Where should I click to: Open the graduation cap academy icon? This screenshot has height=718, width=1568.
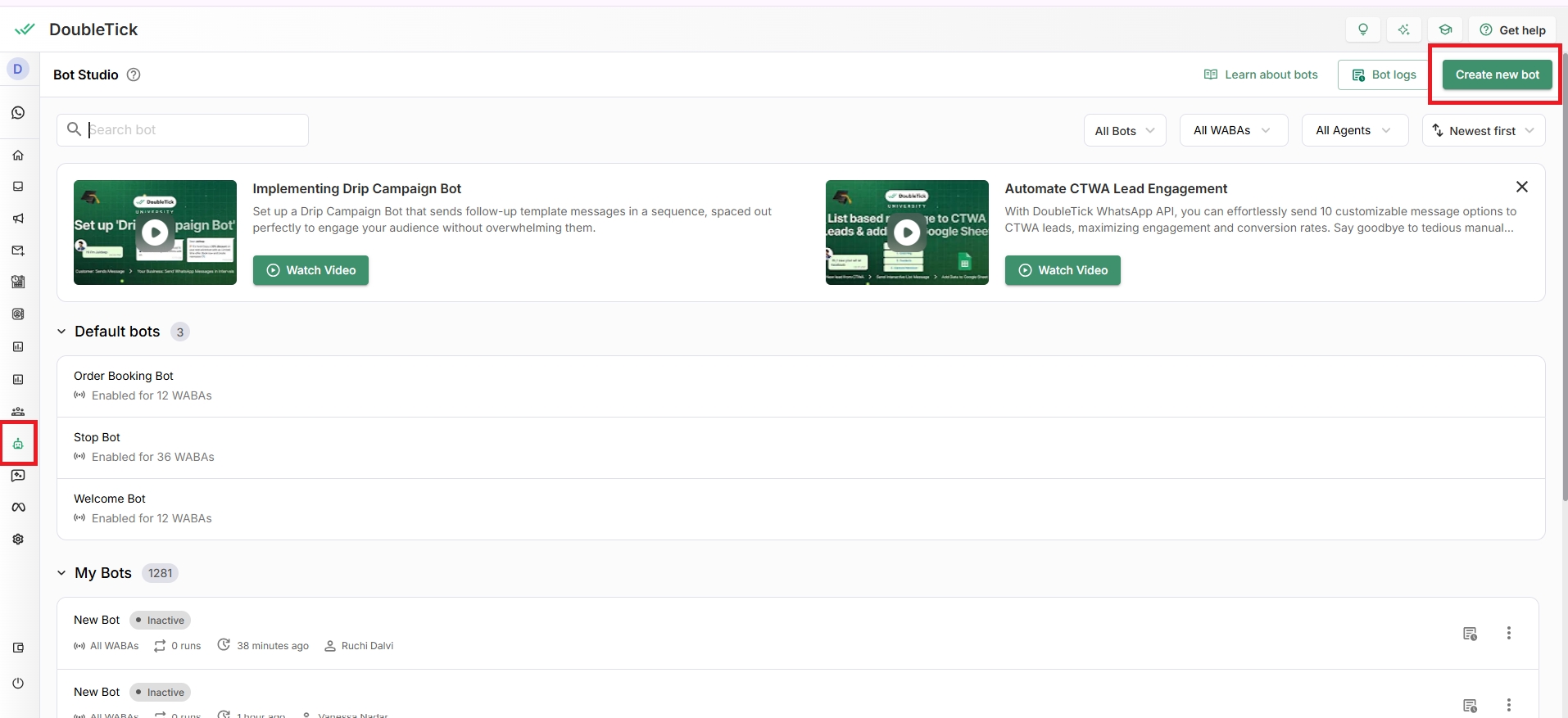point(1445,30)
